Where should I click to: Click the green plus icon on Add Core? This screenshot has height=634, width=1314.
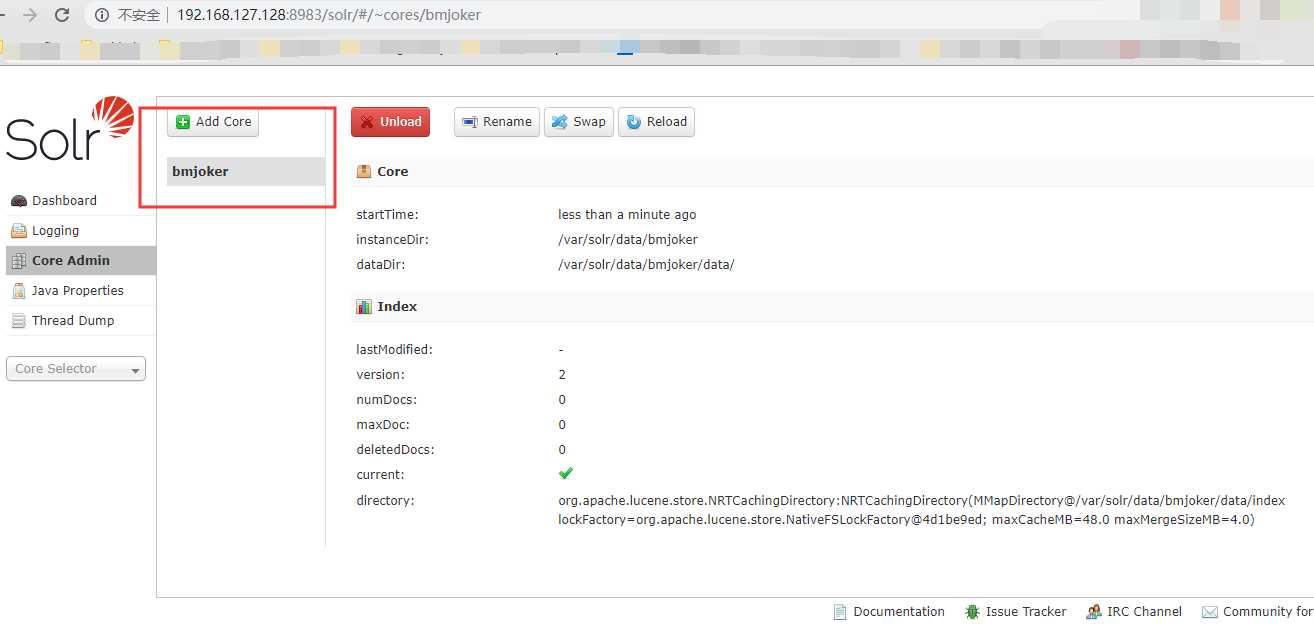point(183,122)
